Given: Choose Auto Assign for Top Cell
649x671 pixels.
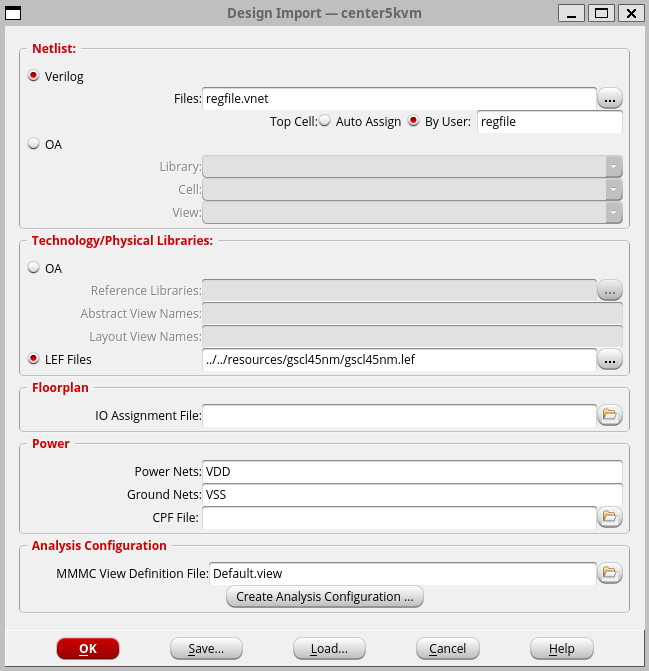Looking at the screenshot, I should [325, 121].
